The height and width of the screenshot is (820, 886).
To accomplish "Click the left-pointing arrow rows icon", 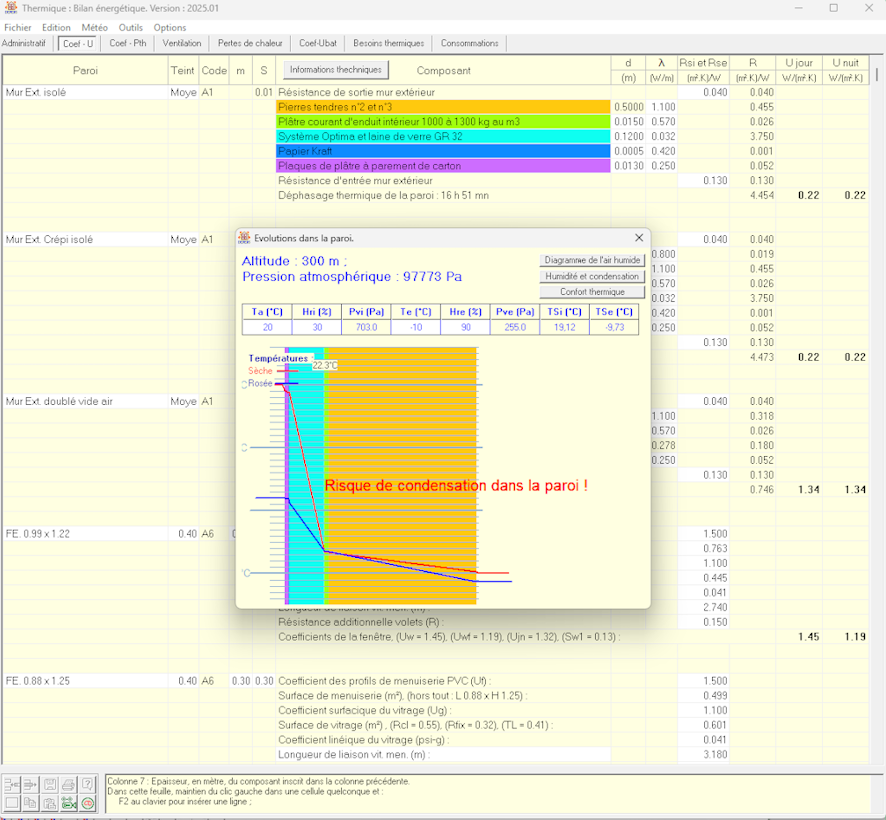I will 12,785.
